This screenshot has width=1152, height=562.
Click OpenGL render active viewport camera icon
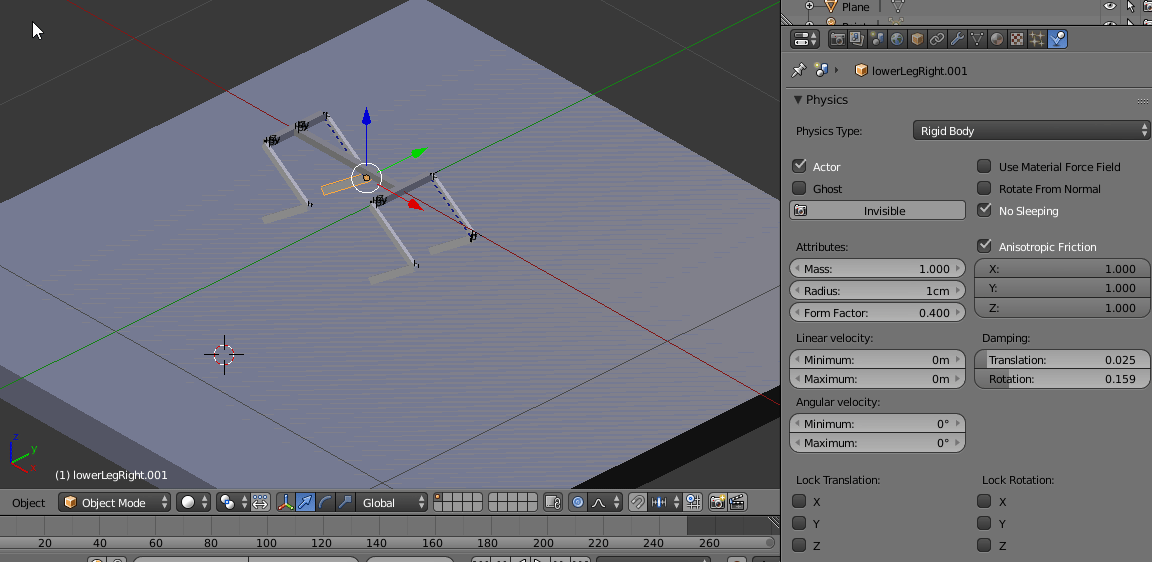click(718, 502)
